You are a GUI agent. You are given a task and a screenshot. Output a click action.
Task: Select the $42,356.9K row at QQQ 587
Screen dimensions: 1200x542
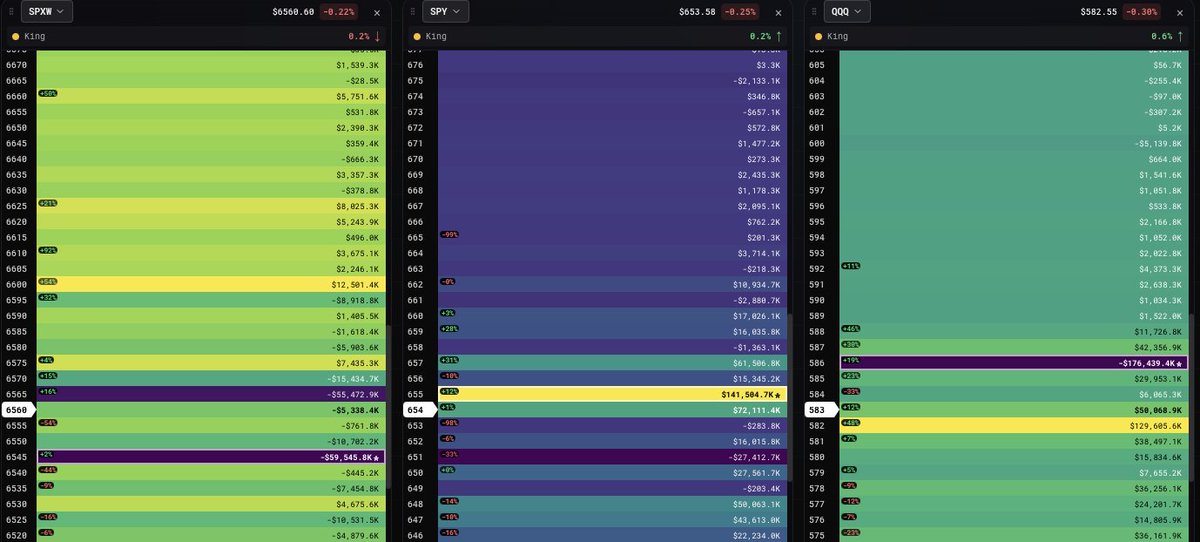[x=1014, y=347]
